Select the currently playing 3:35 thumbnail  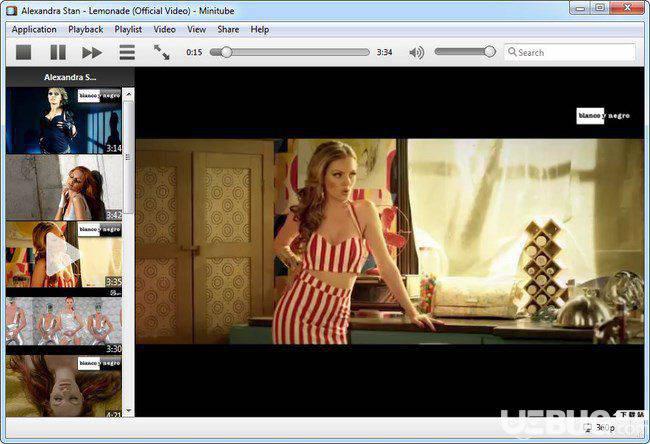click(x=64, y=254)
